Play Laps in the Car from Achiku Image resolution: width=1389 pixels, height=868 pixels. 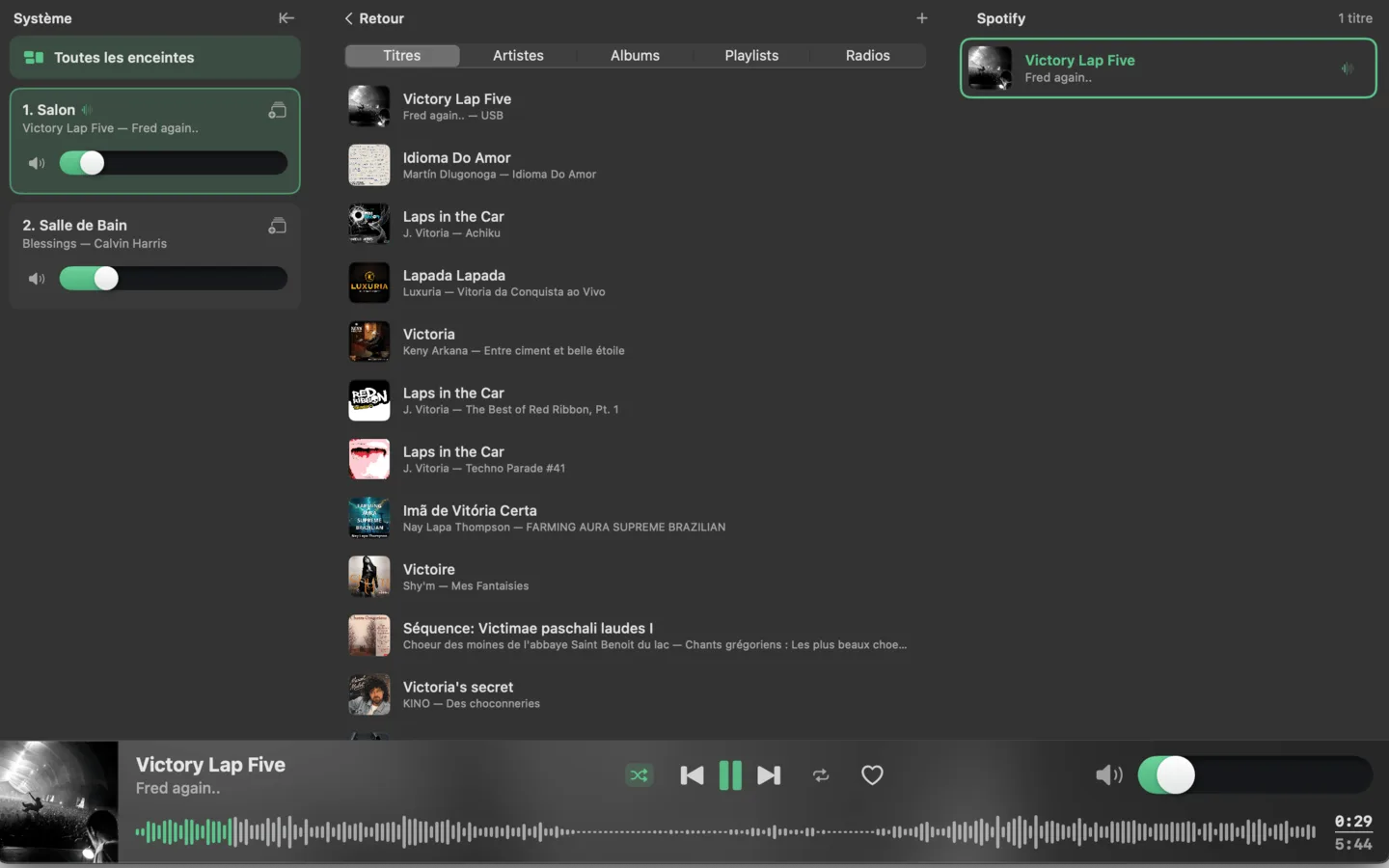(635, 224)
